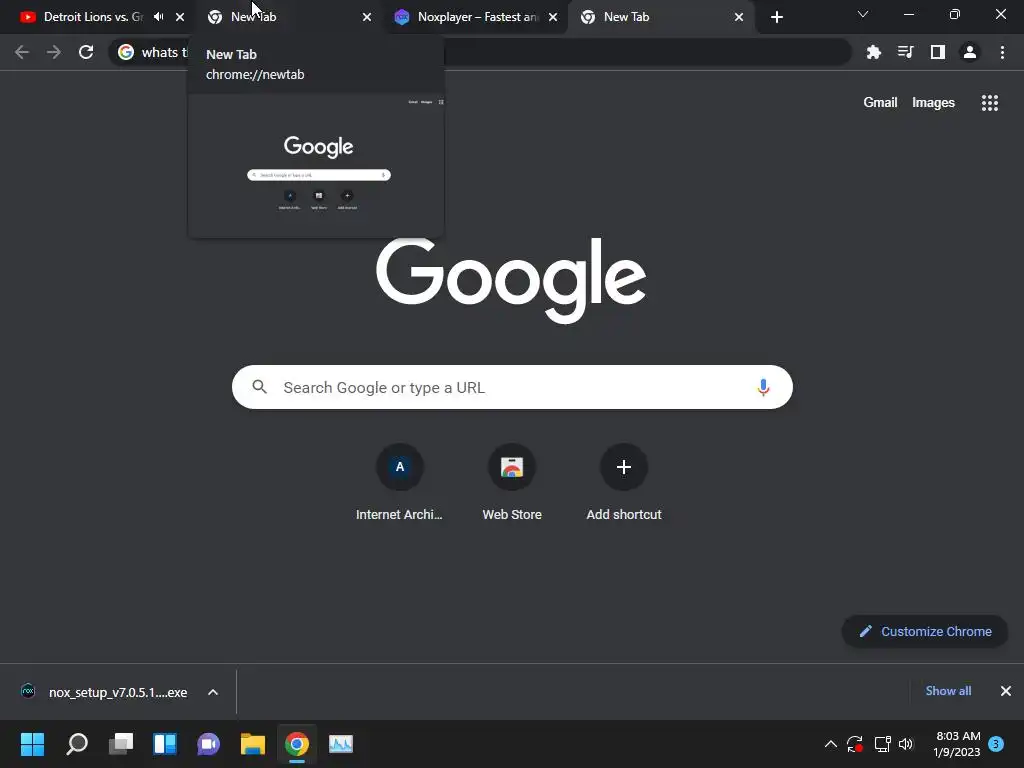Toggle the side panel icon
The height and width of the screenshot is (768, 1024).
(x=938, y=52)
